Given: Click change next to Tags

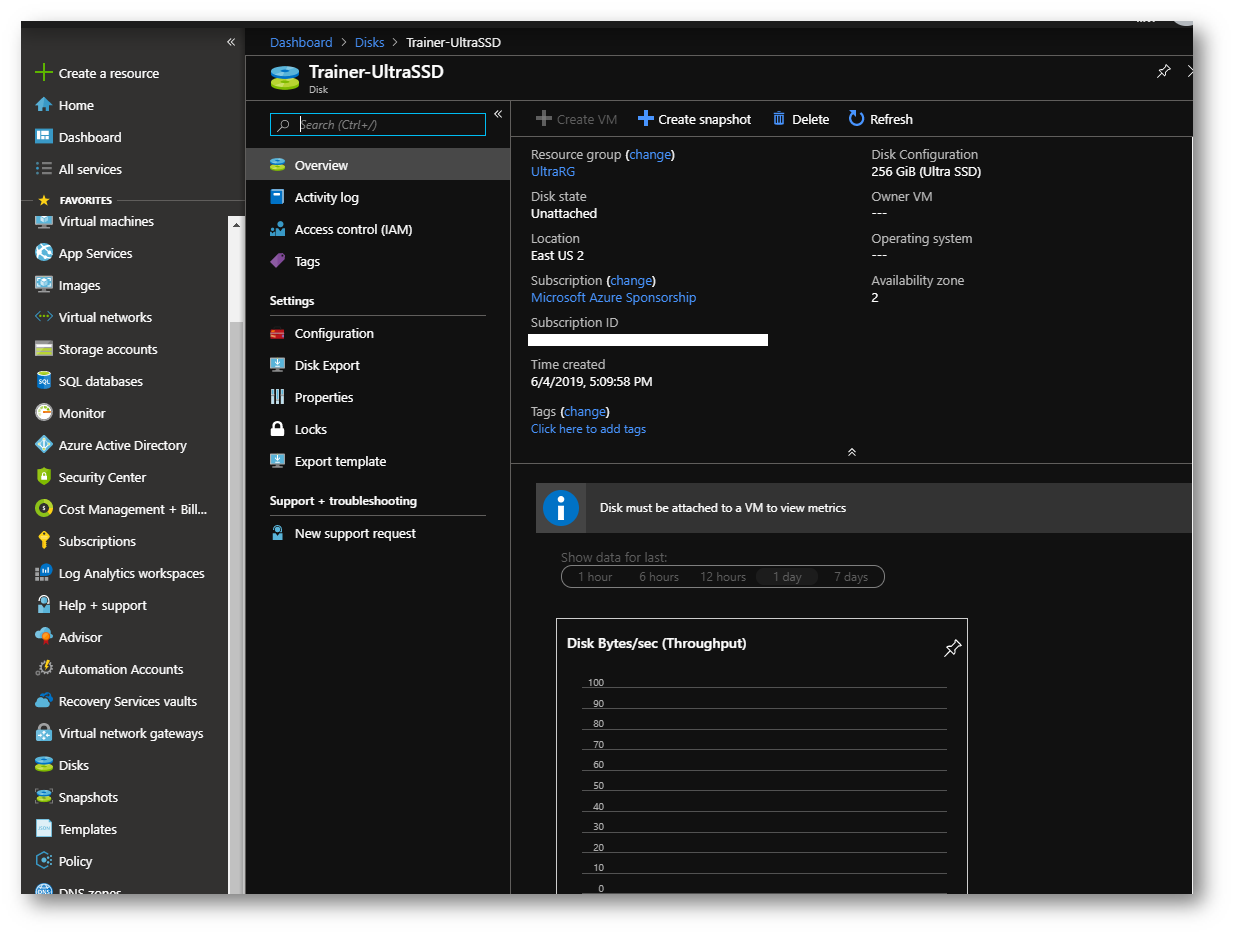Looking at the screenshot, I should (x=585, y=411).
